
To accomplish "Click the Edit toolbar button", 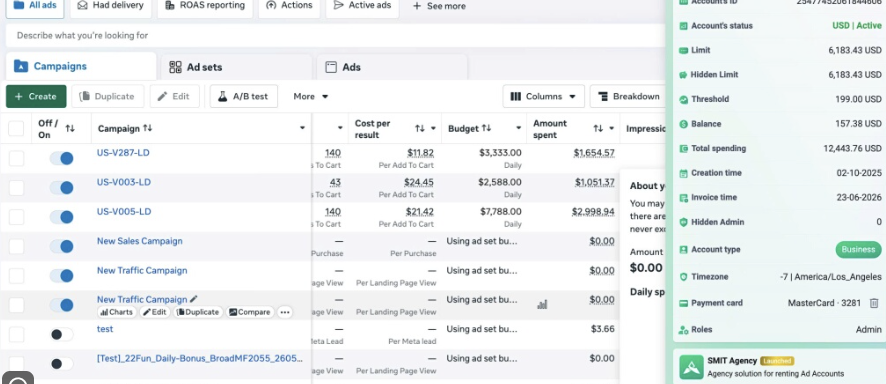I will (x=174, y=96).
